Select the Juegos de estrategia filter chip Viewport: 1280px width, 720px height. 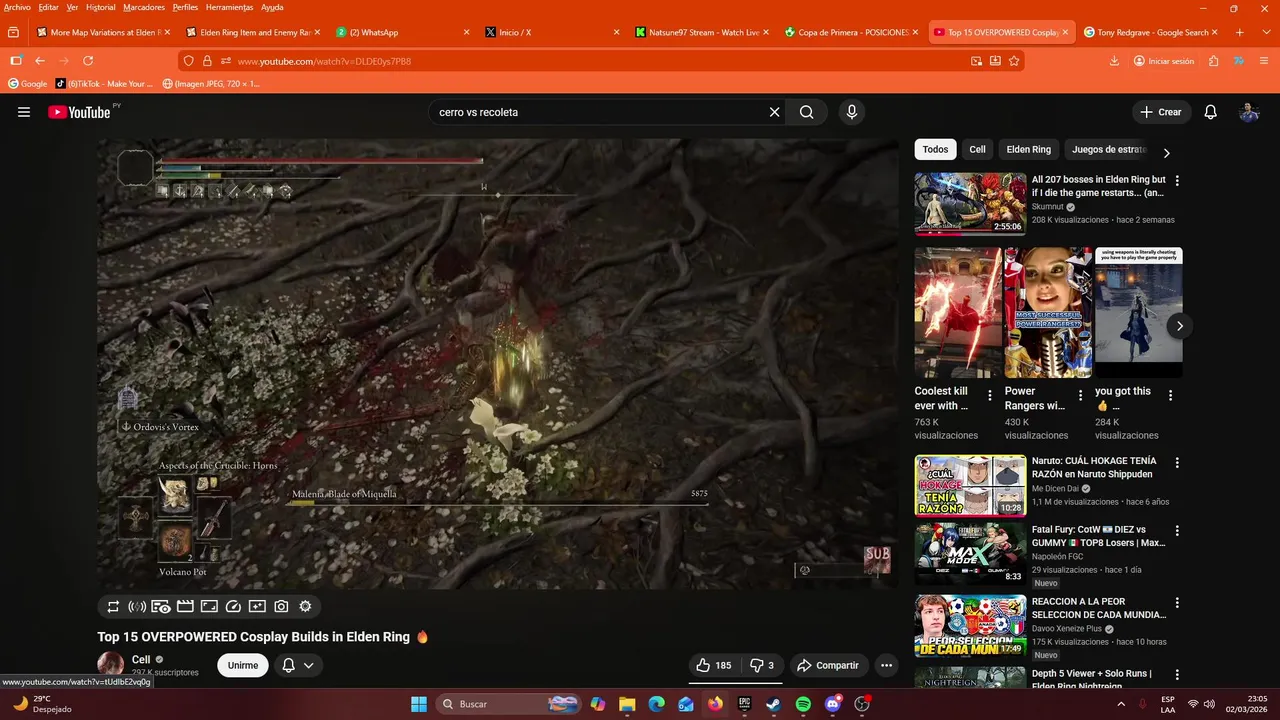(x=1108, y=149)
